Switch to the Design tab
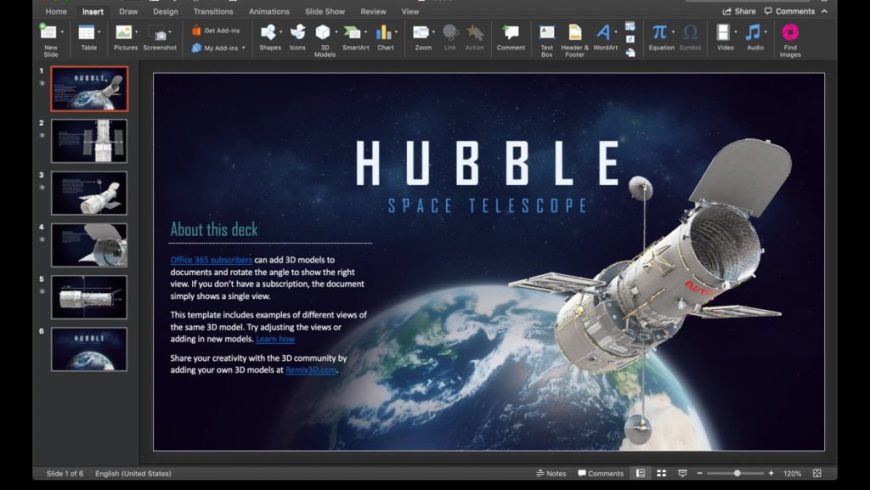This screenshot has height=490, width=870. click(165, 11)
